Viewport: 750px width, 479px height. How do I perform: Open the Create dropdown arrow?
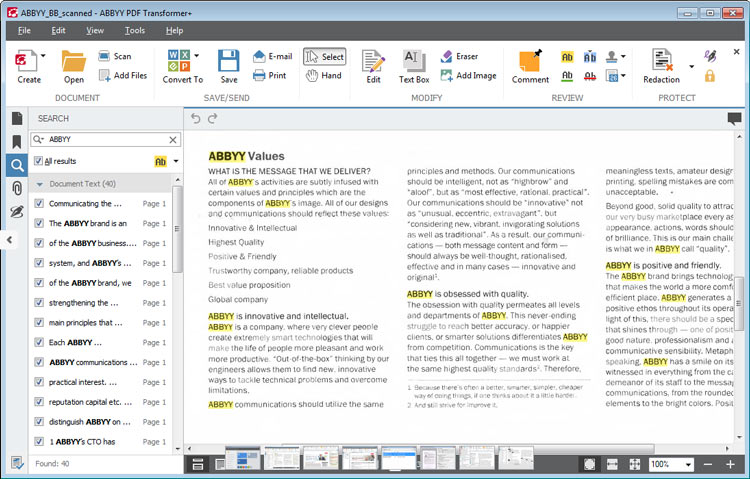pos(43,56)
